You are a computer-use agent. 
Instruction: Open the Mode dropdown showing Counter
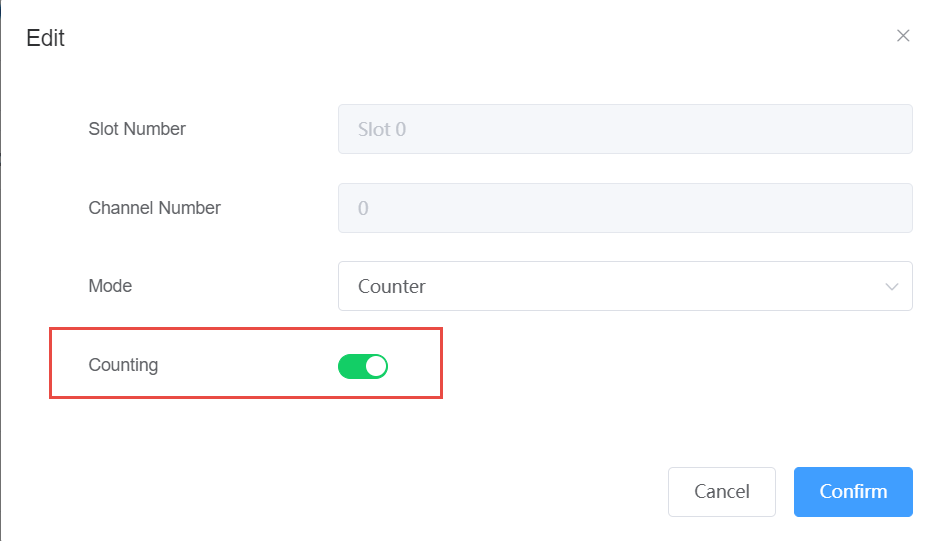pyautogui.click(x=624, y=286)
